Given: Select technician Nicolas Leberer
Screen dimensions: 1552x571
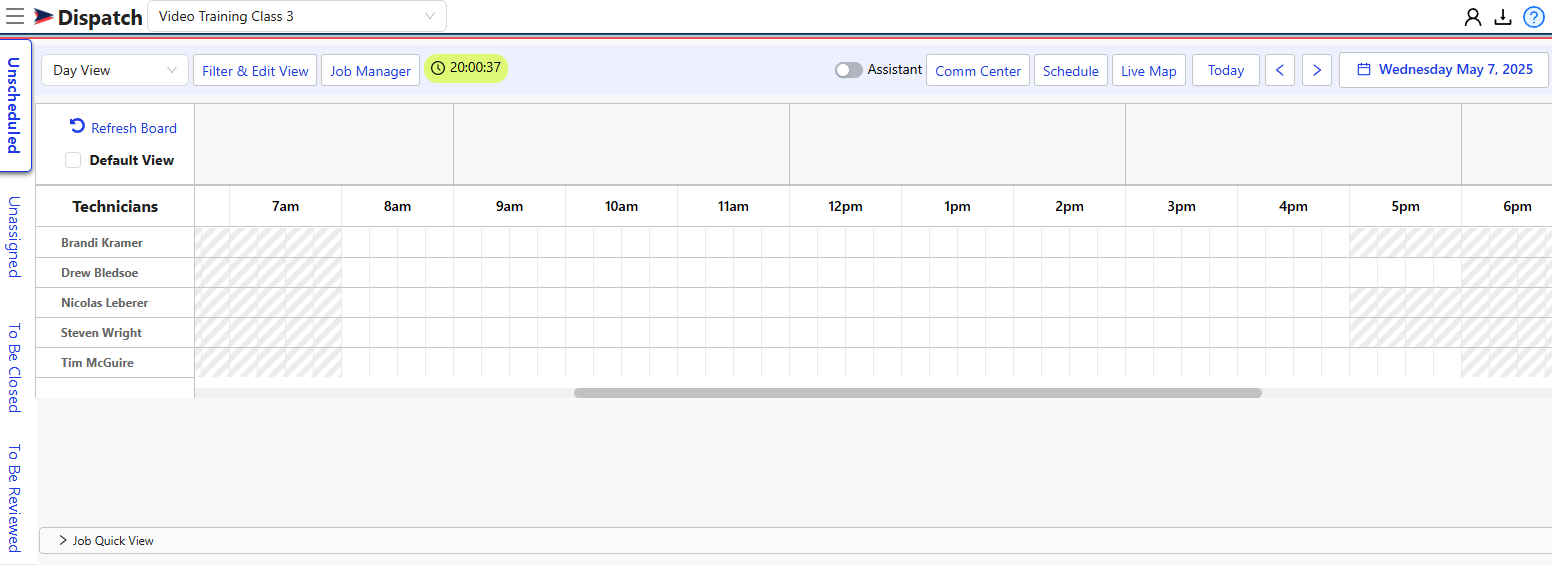Looking at the screenshot, I should coord(105,303).
